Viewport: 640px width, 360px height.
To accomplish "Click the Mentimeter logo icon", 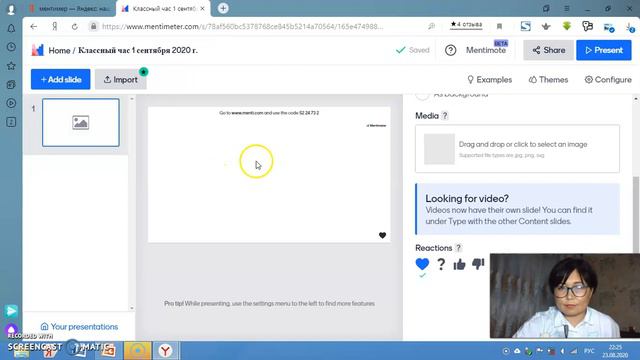I will [38, 50].
